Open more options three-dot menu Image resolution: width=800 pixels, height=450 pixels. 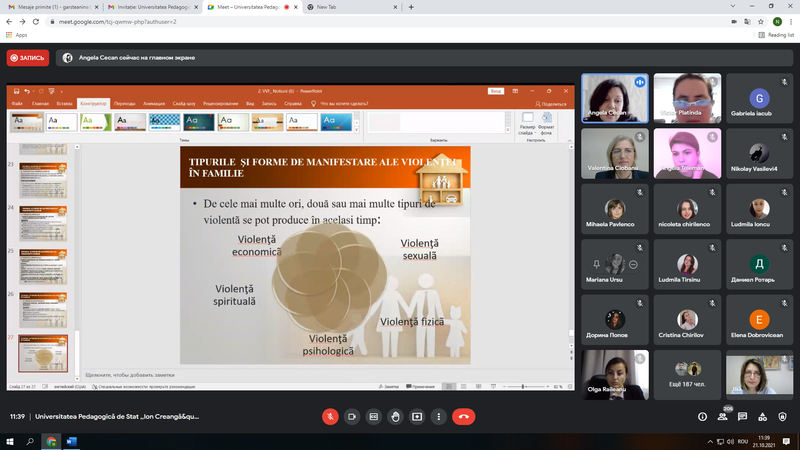click(x=439, y=416)
